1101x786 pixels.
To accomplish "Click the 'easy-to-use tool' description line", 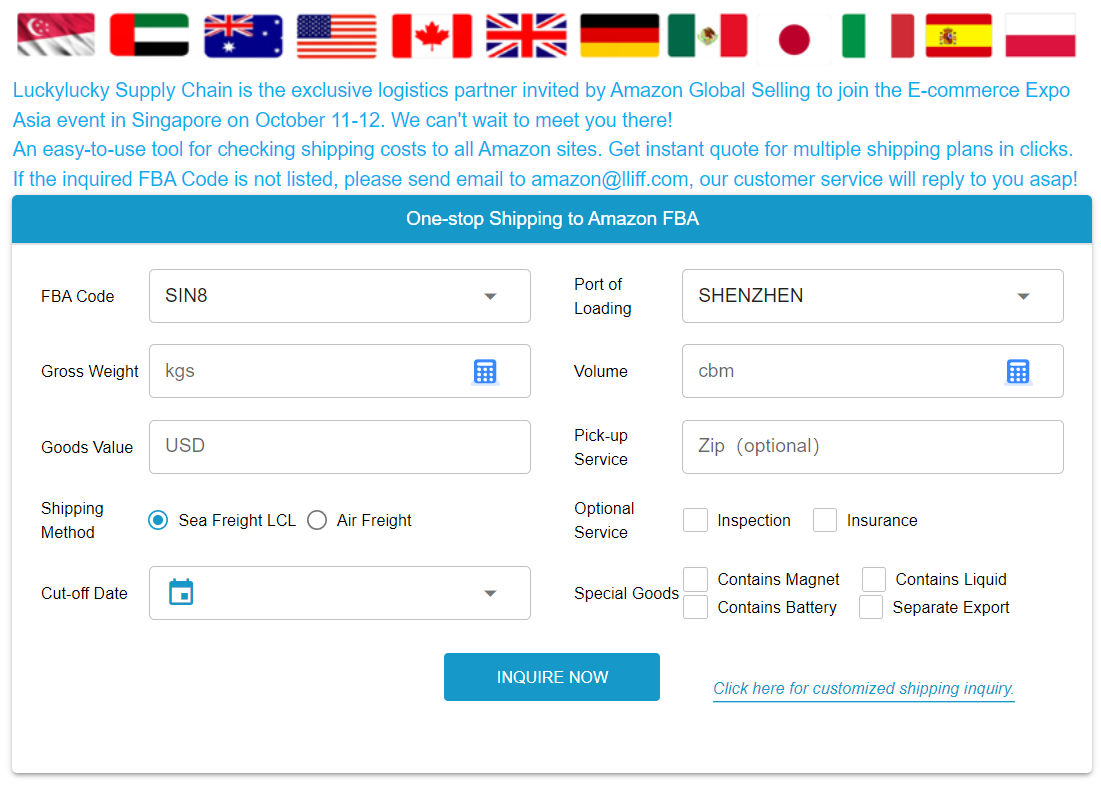I will pyautogui.click(x=543, y=149).
